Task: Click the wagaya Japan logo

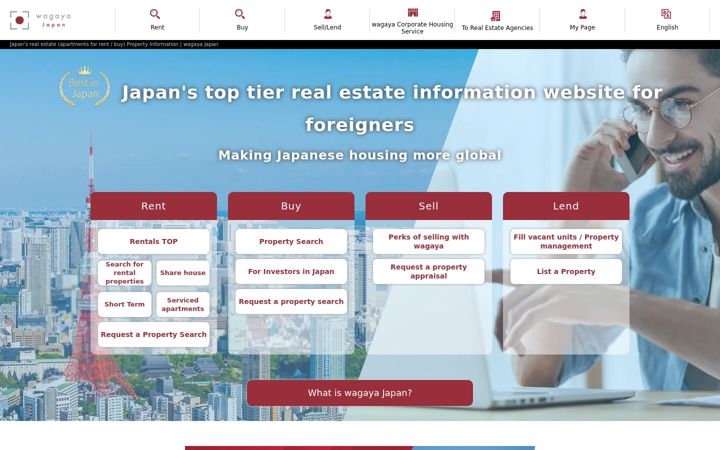Action: (40, 20)
